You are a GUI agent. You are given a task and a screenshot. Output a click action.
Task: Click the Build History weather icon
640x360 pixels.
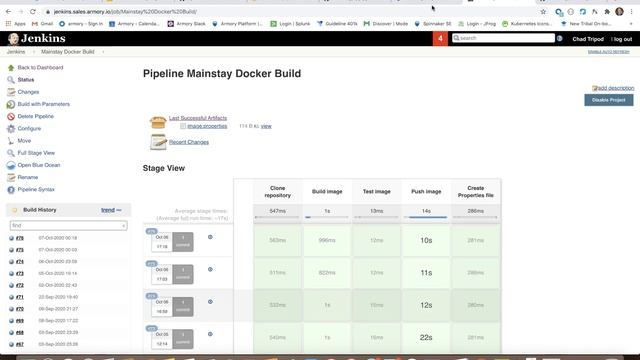(15, 210)
